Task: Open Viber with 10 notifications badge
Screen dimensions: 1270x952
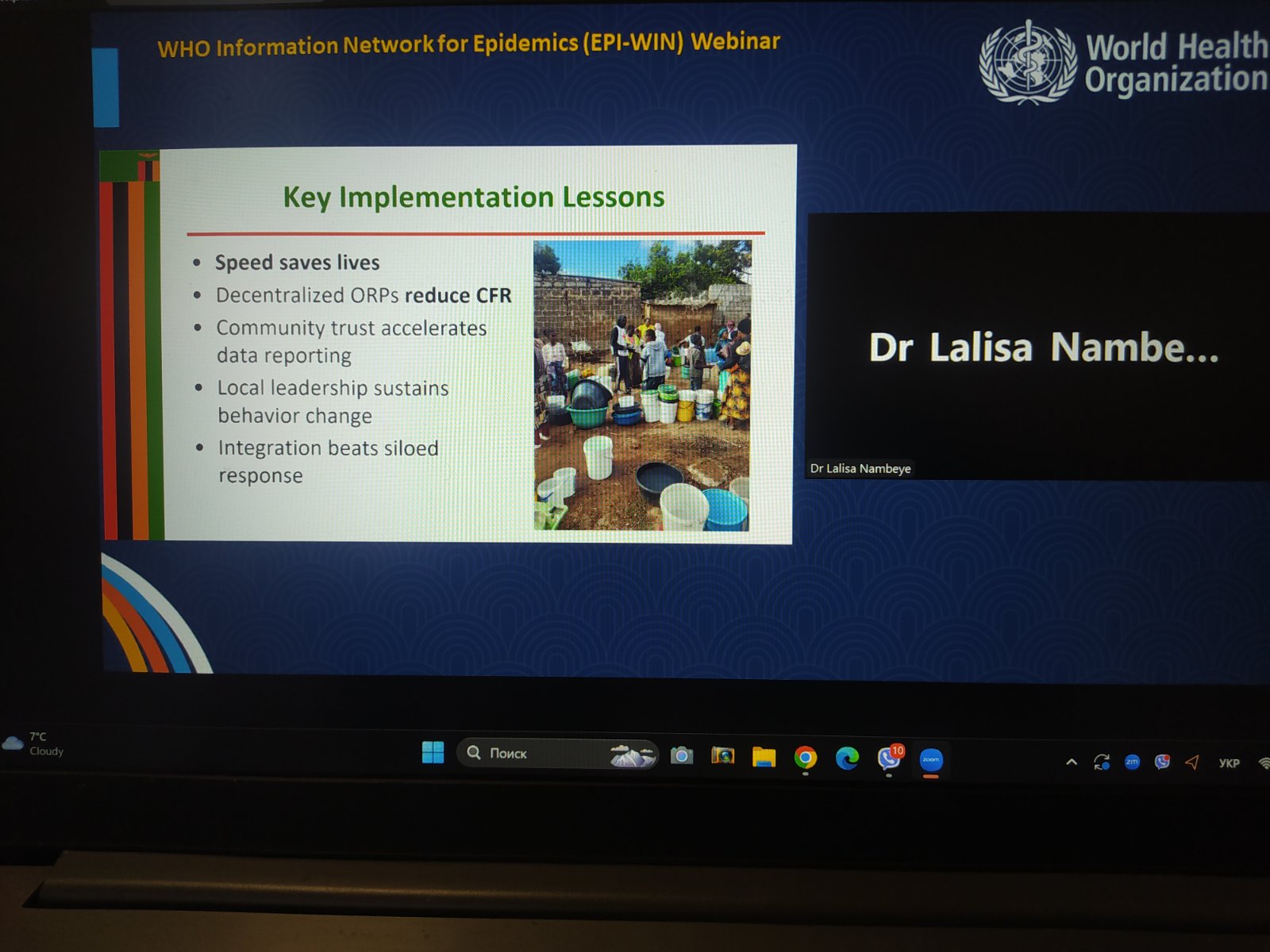Action: point(889,759)
